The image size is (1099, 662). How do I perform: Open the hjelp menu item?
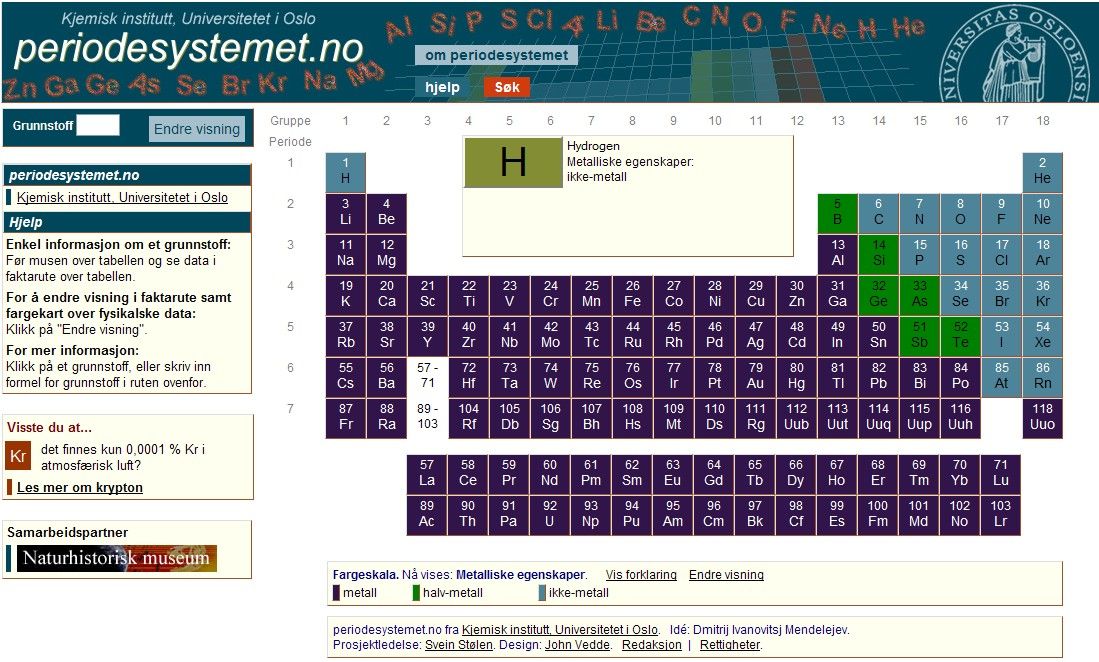point(442,87)
